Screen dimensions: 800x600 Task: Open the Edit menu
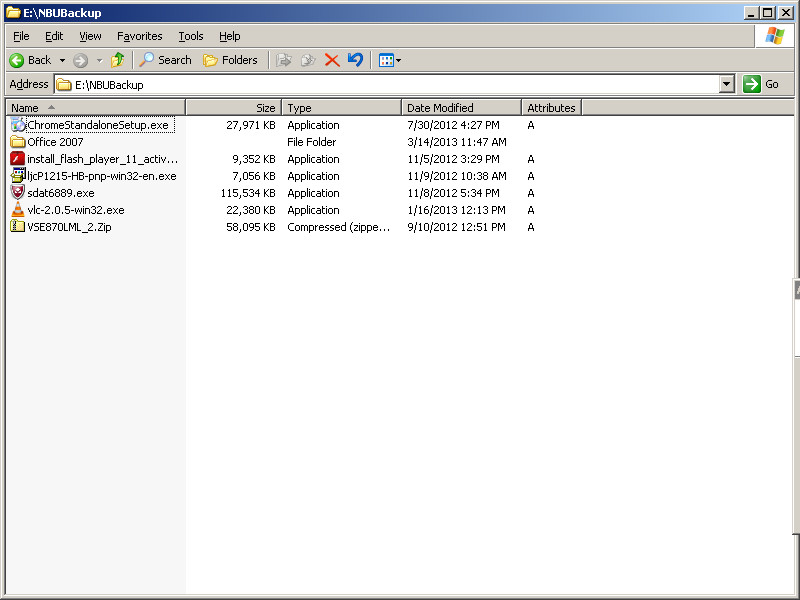click(x=54, y=36)
